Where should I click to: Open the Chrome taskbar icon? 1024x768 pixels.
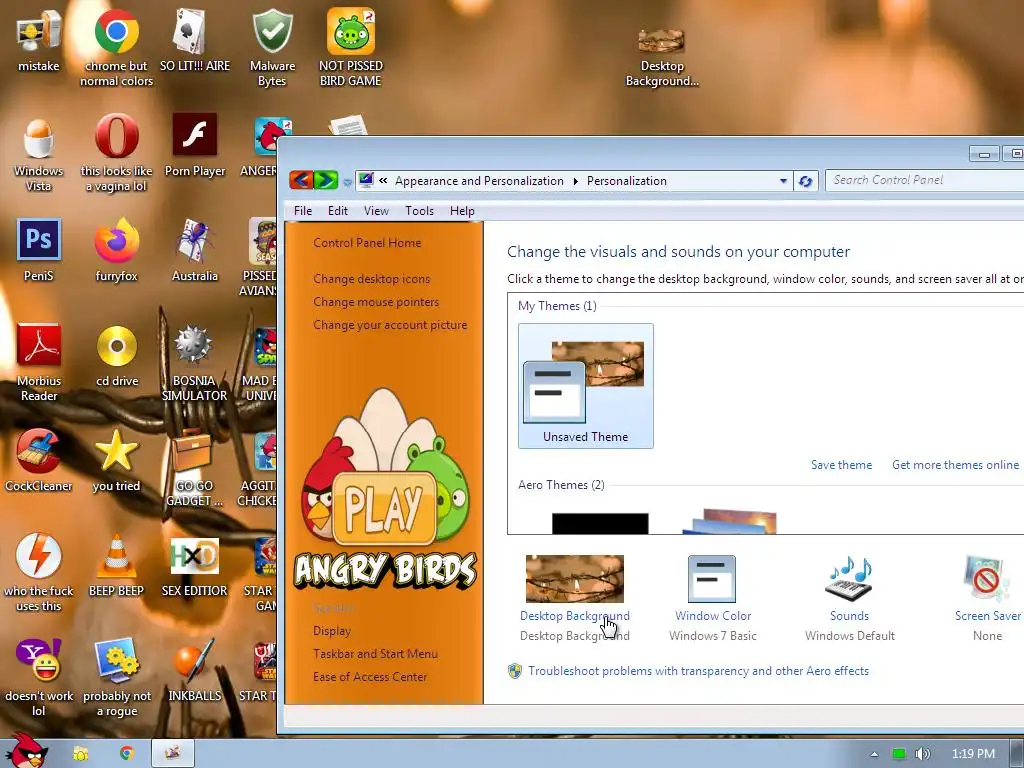coord(126,754)
